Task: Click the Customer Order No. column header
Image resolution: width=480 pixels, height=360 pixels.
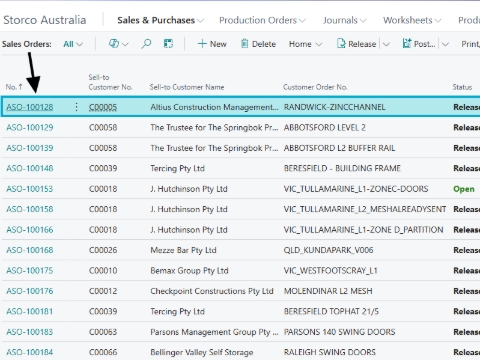Action: click(315, 87)
